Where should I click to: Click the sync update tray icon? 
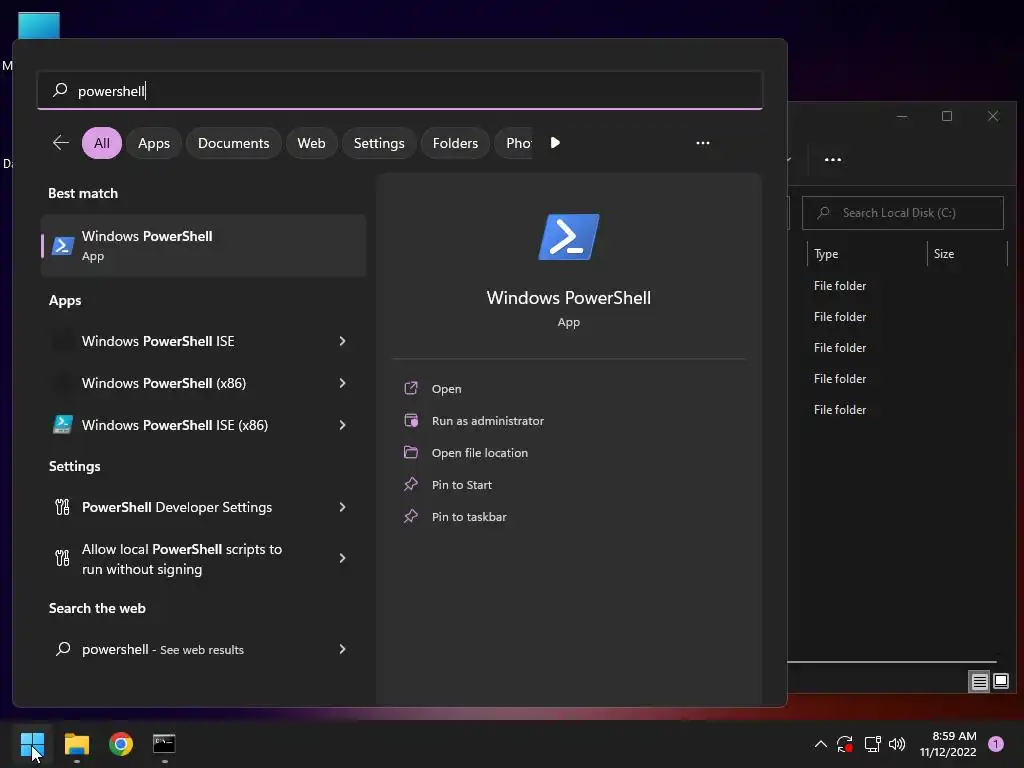click(845, 744)
